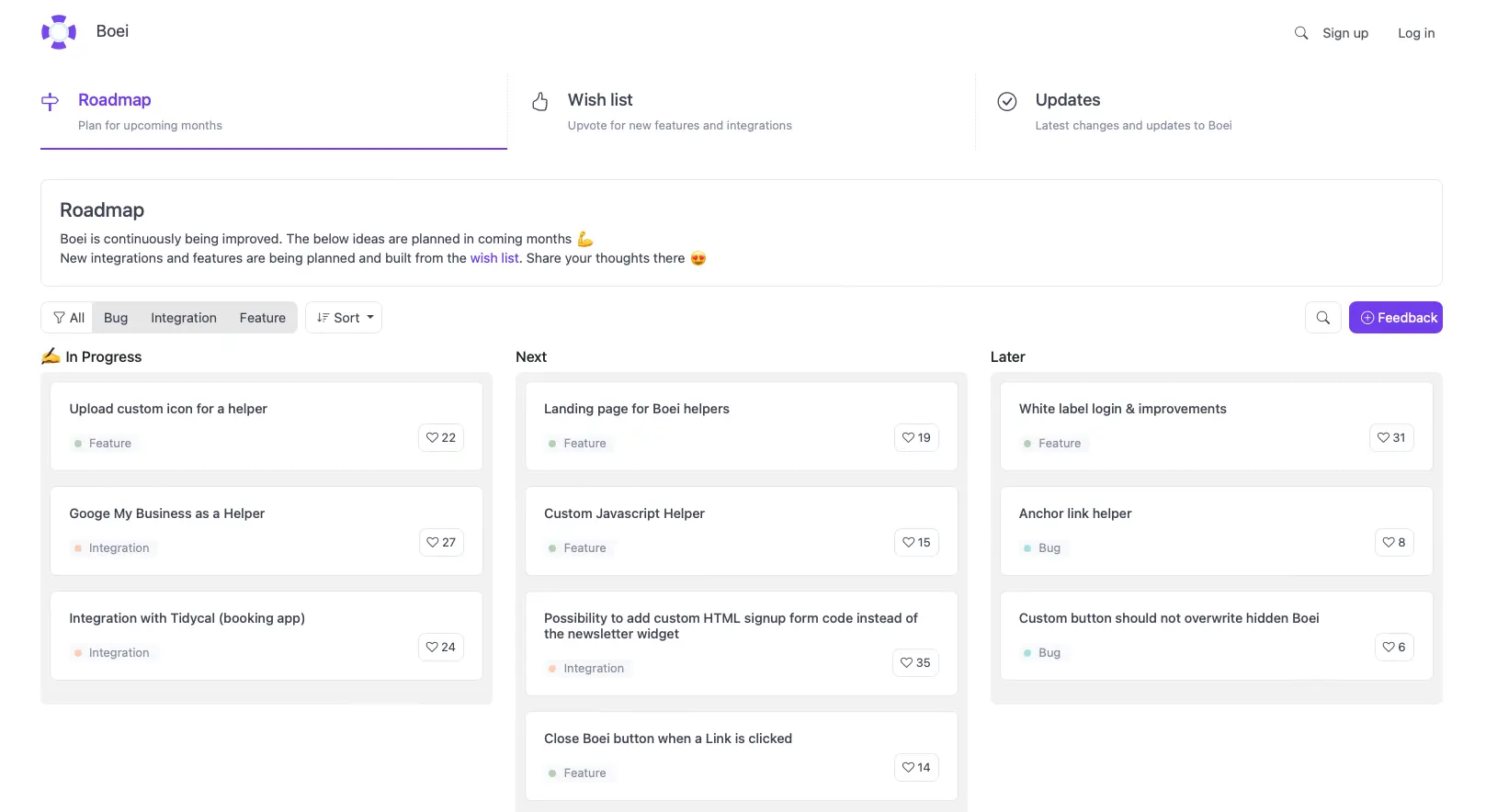Click the Roadmap signpost icon
The height and width of the screenshot is (812, 1486).
click(51, 101)
